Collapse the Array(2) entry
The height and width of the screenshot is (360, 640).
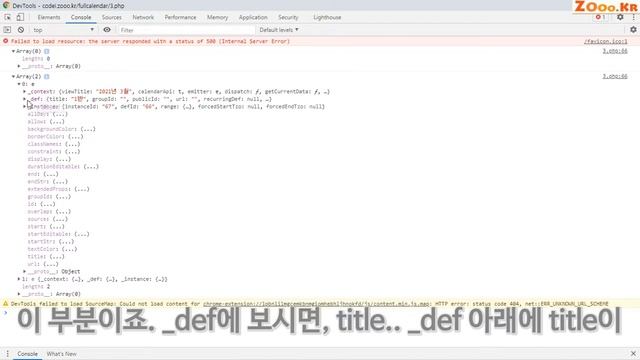[x=13, y=77]
